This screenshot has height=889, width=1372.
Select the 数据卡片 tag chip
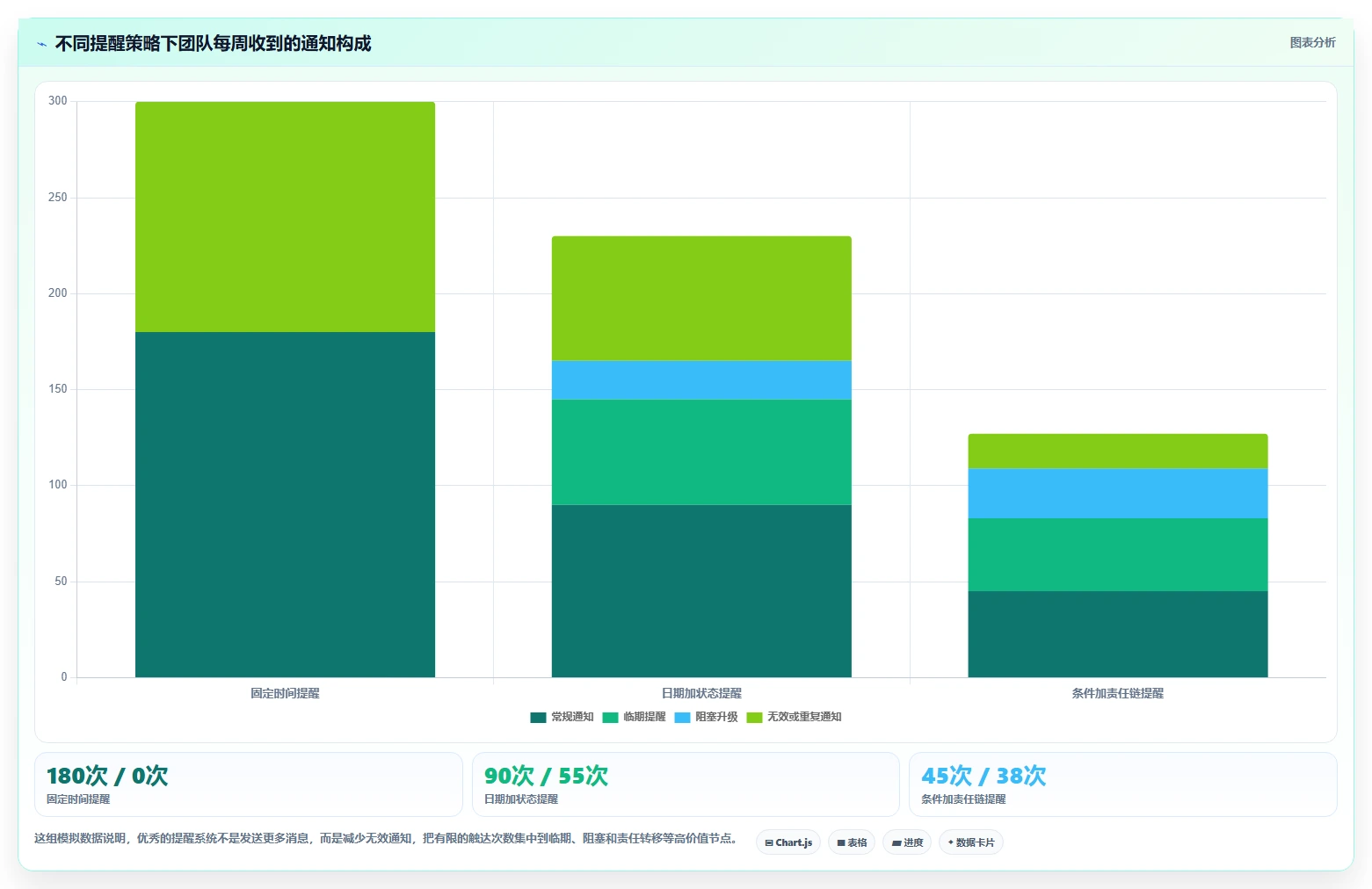(971, 842)
